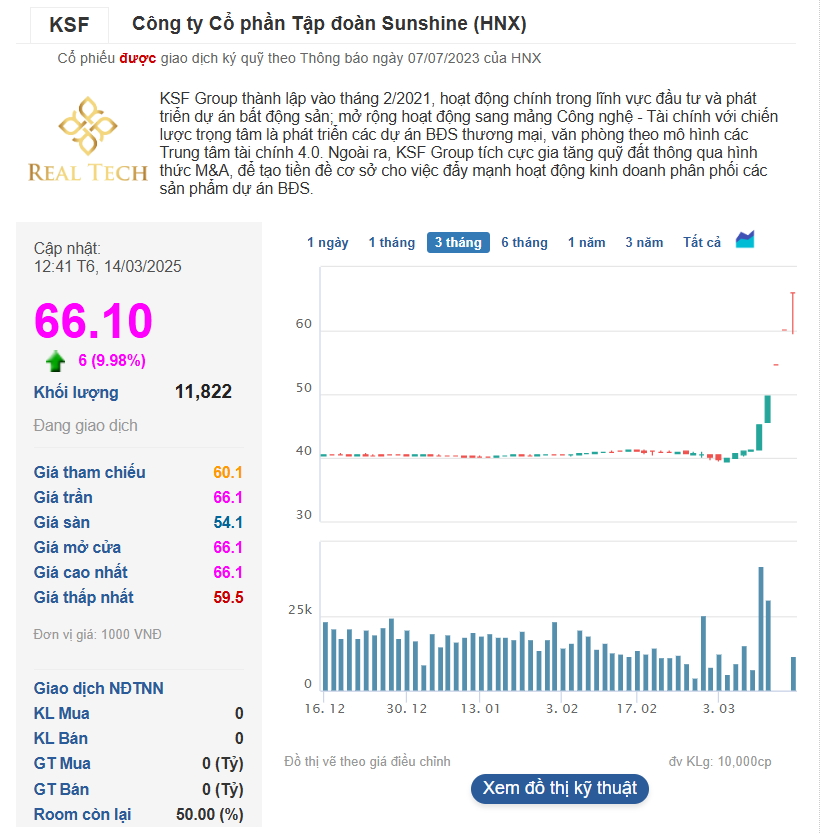Open Xem đồ thị kỹ thuật
This screenshot has width=825, height=834.
click(559, 788)
